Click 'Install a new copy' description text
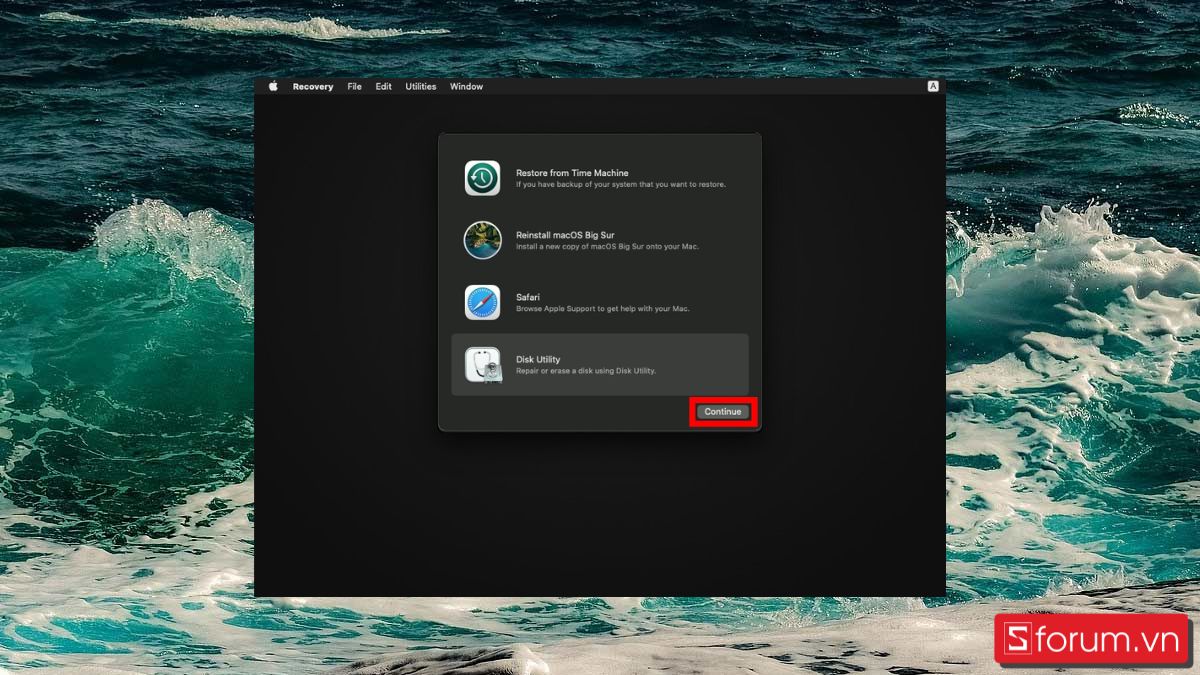Image resolution: width=1200 pixels, height=675 pixels. tap(606, 247)
